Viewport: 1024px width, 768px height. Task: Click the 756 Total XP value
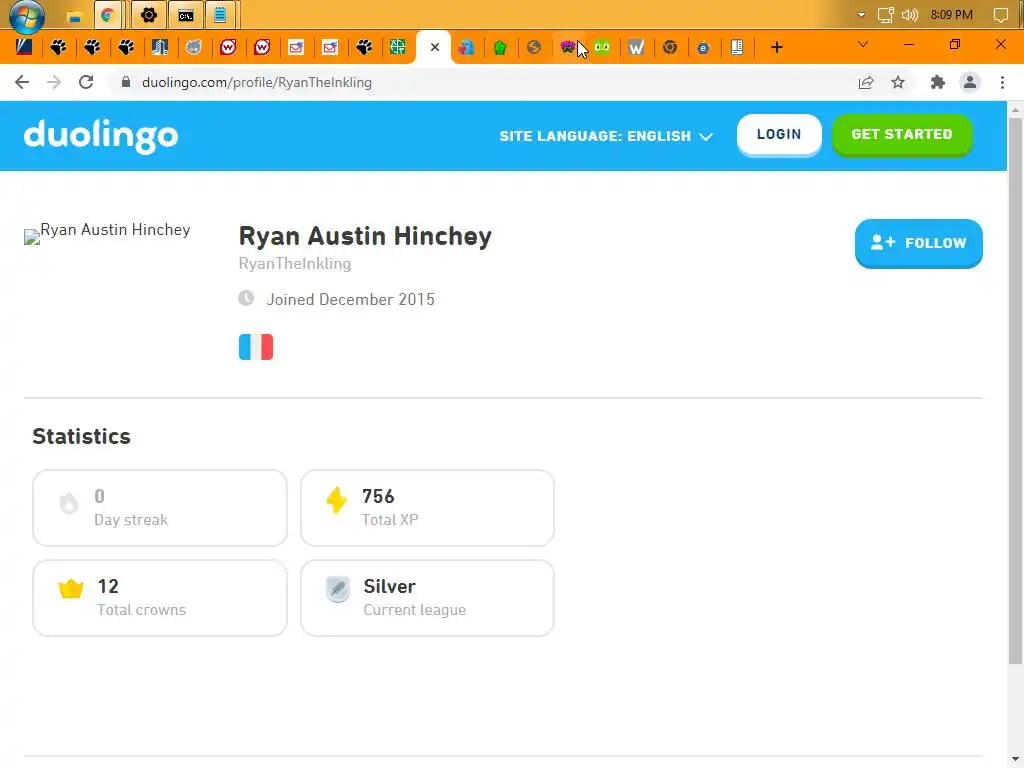pyautogui.click(x=378, y=496)
